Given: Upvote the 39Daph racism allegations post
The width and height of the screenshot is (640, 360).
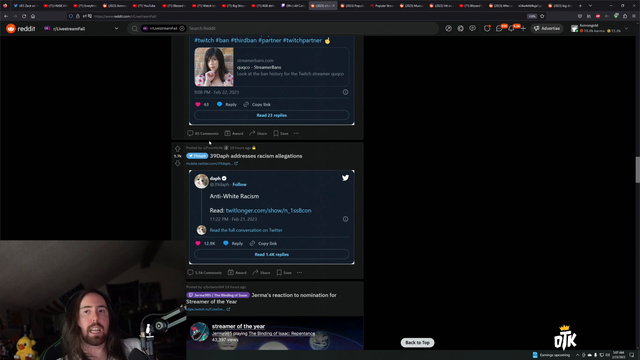Looking at the screenshot, I should pyautogui.click(x=178, y=149).
